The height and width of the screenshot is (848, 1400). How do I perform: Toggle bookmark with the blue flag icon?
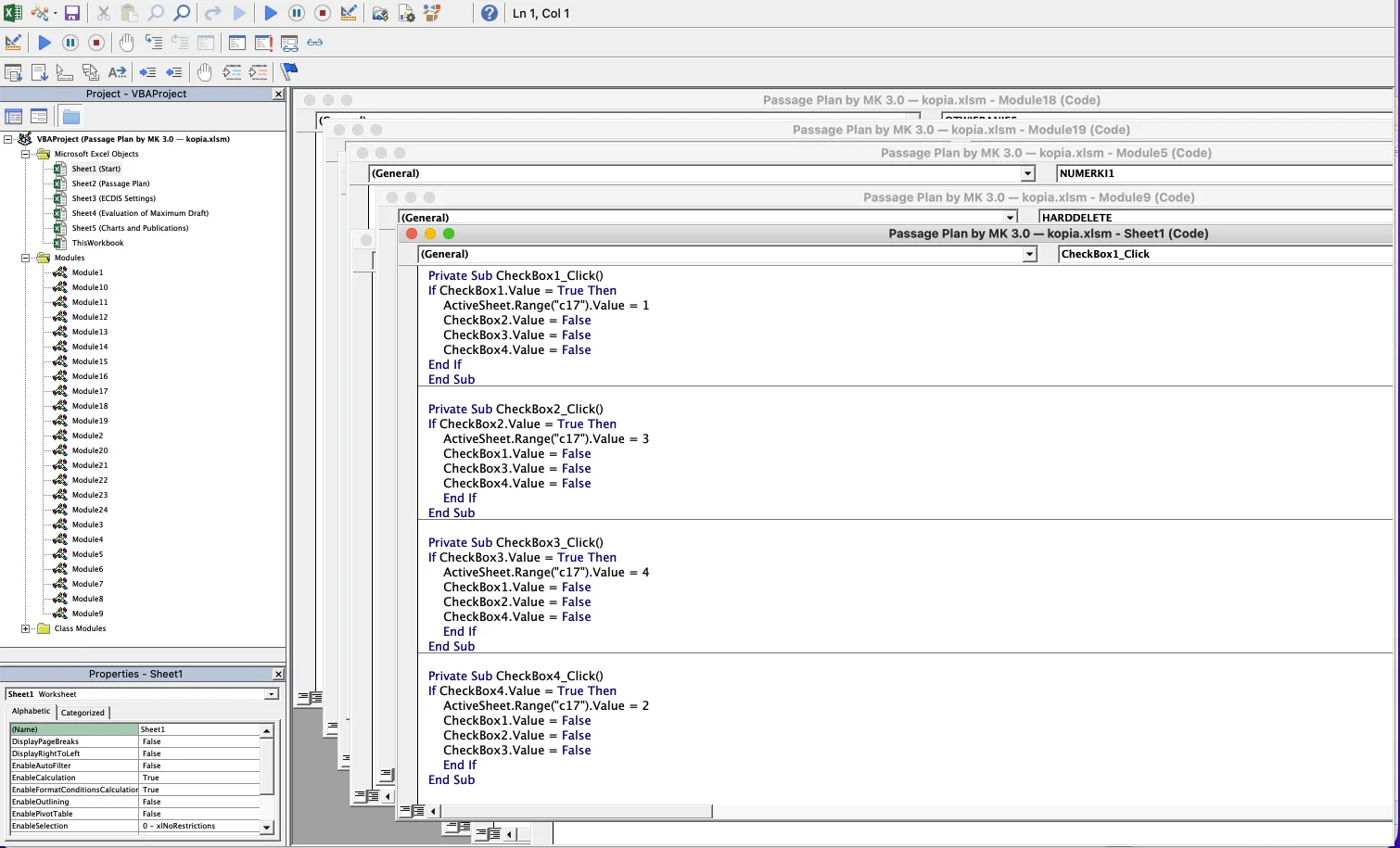(x=289, y=71)
